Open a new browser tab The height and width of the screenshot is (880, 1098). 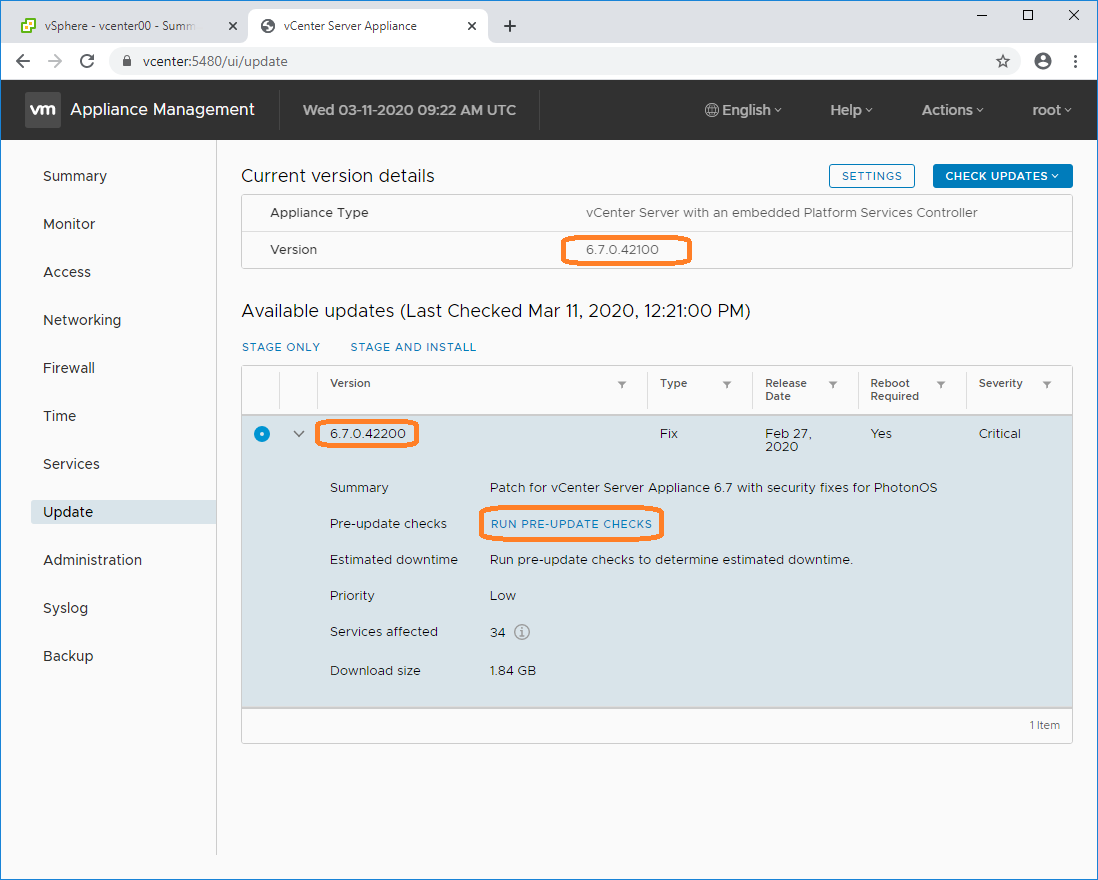click(x=510, y=26)
